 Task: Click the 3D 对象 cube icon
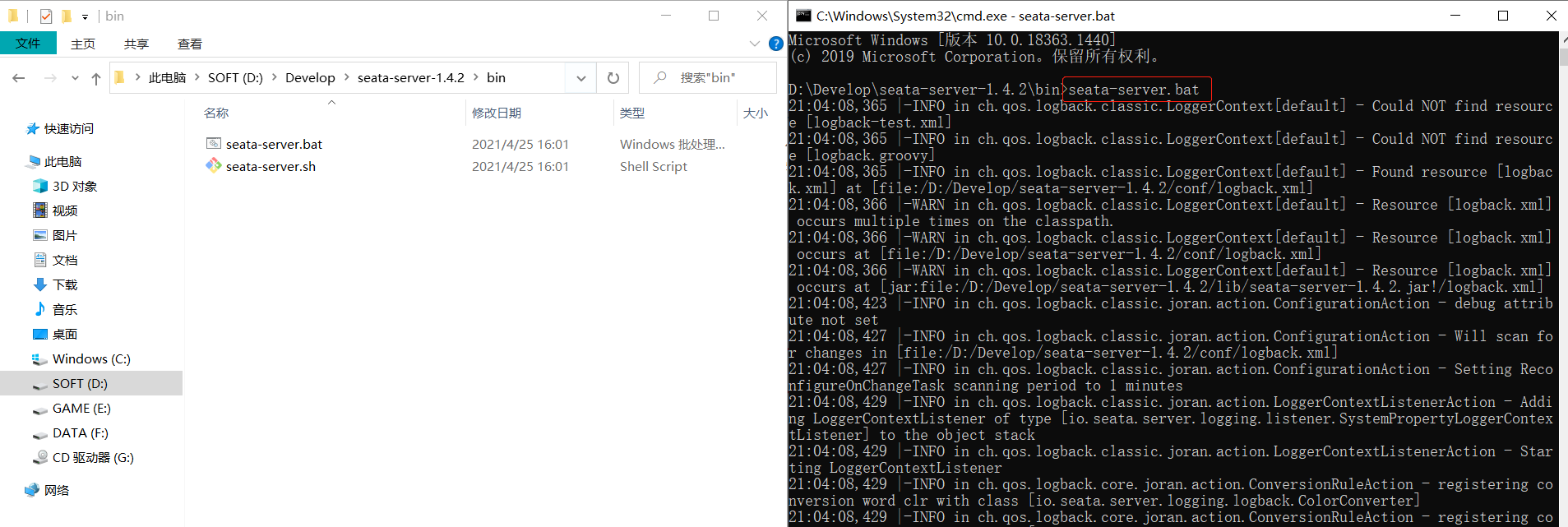pyautogui.click(x=40, y=186)
